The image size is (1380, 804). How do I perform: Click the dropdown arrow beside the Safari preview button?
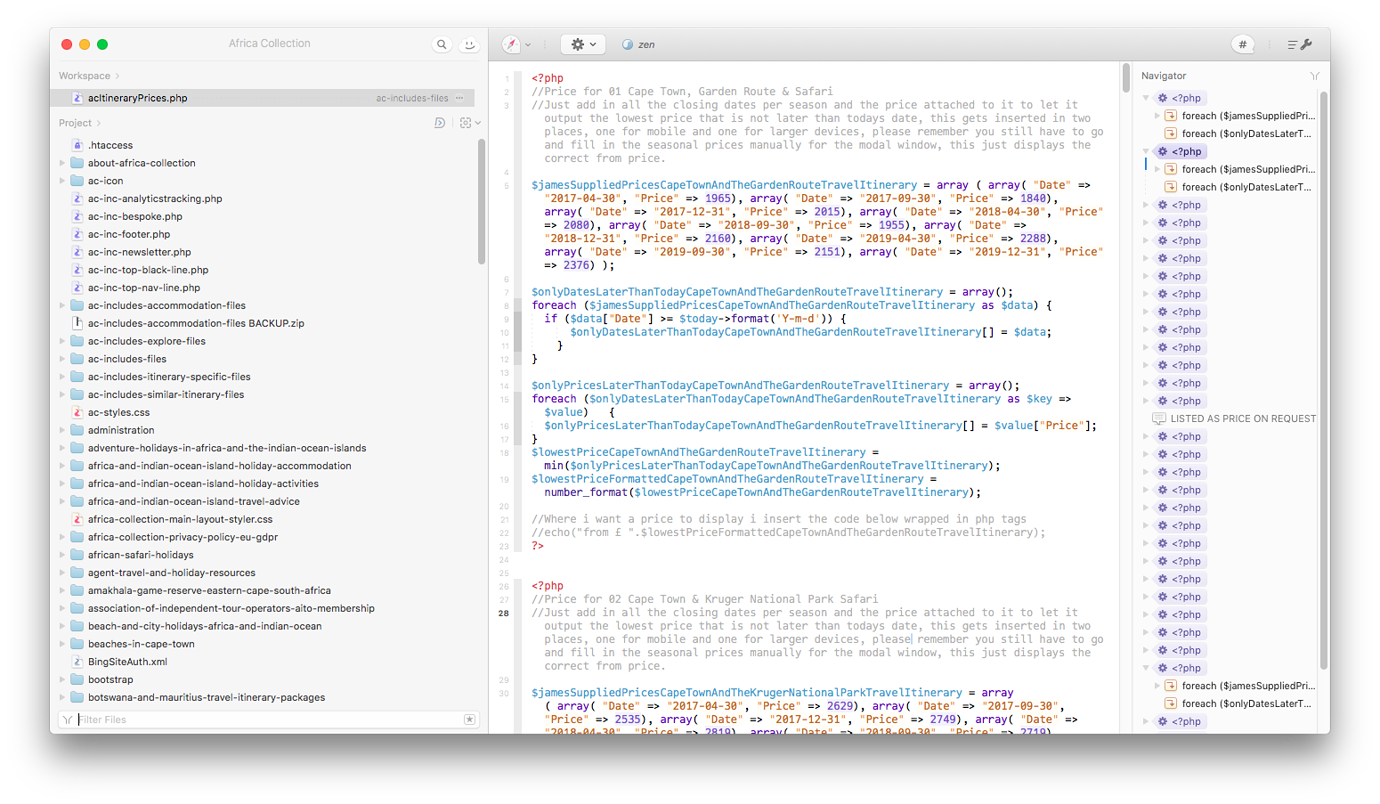[x=528, y=45]
